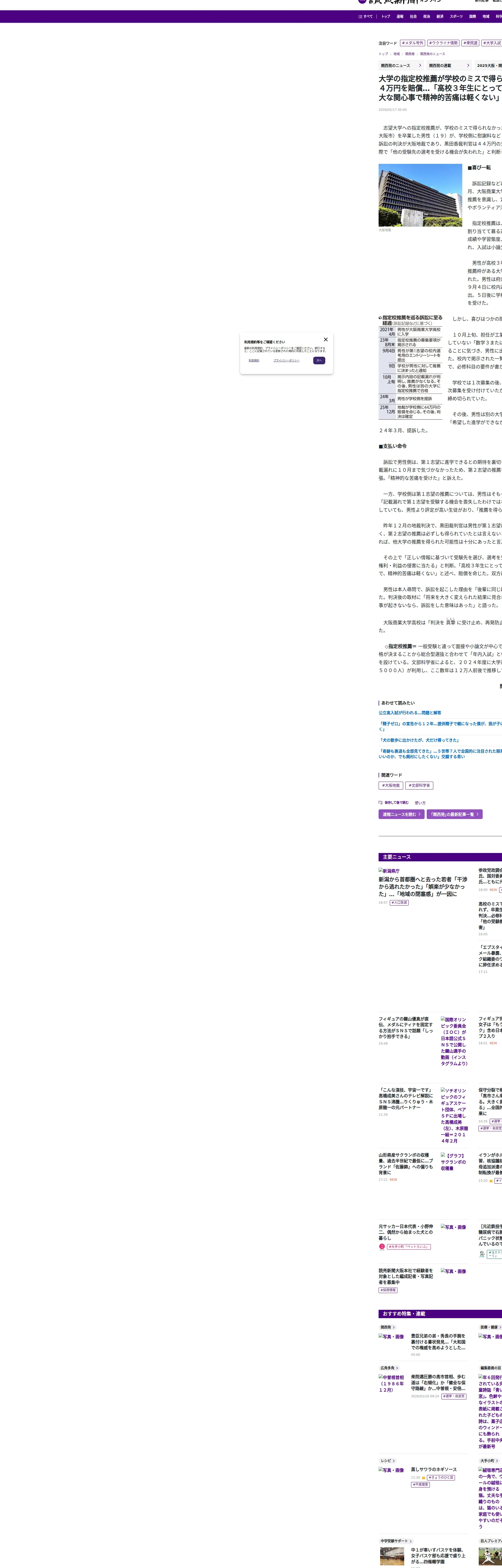The height and width of the screenshot is (1568, 502).
Task: Click the save folder icon for 保存して後で読む
Action: coord(380,802)
